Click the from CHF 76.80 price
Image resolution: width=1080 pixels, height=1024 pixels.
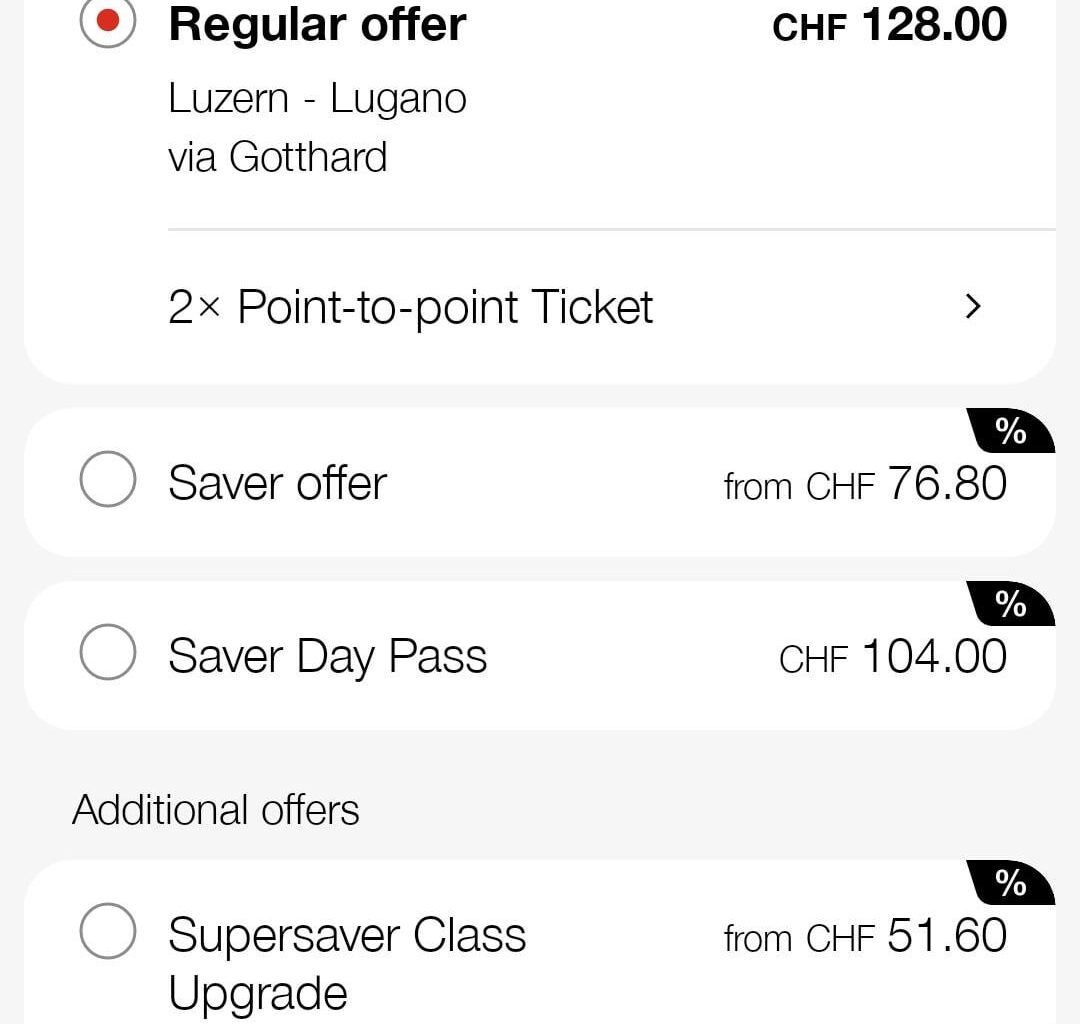865,484
